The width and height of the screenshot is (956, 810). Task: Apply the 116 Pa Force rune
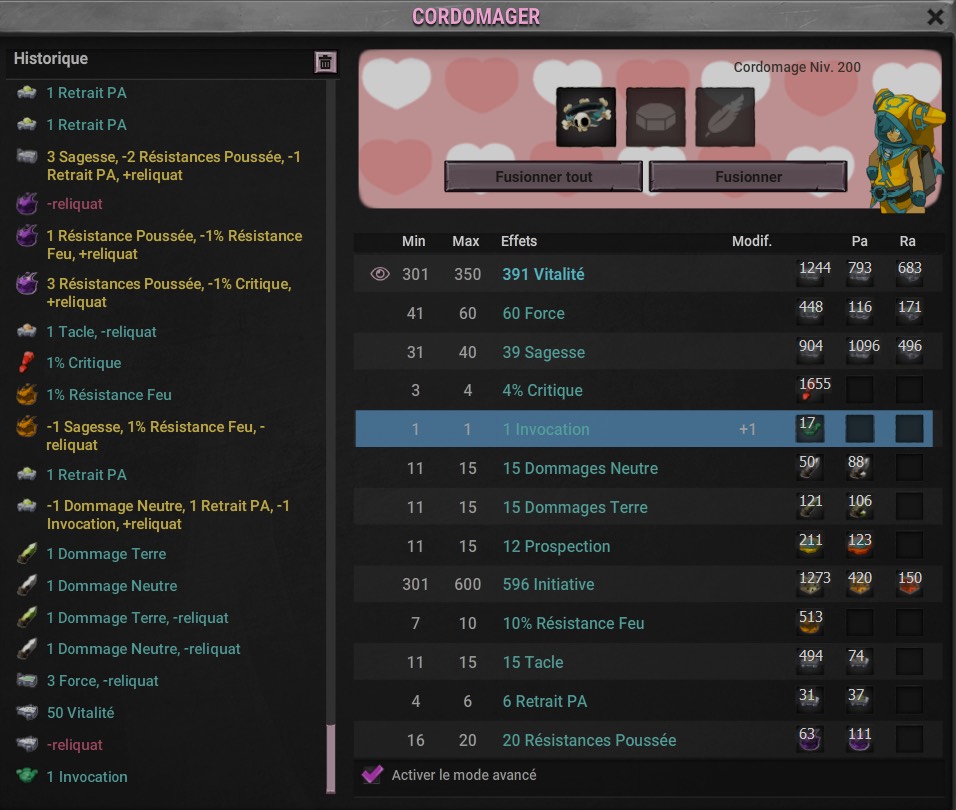860,313
